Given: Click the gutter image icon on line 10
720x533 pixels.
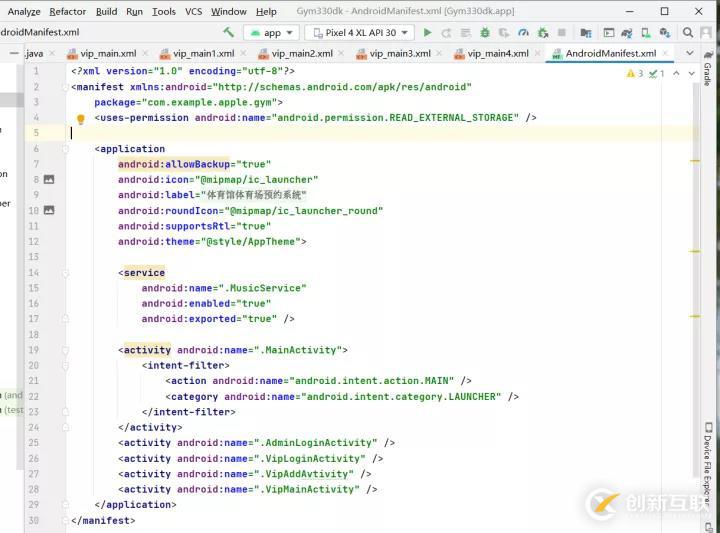Looking at the screenshot, I should (48, 211).
